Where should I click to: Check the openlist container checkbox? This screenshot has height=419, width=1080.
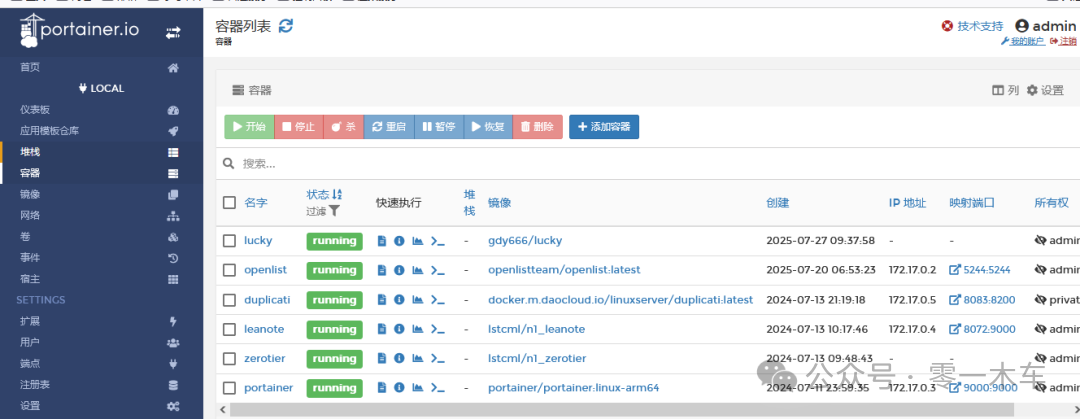click(x=229, y=270)
